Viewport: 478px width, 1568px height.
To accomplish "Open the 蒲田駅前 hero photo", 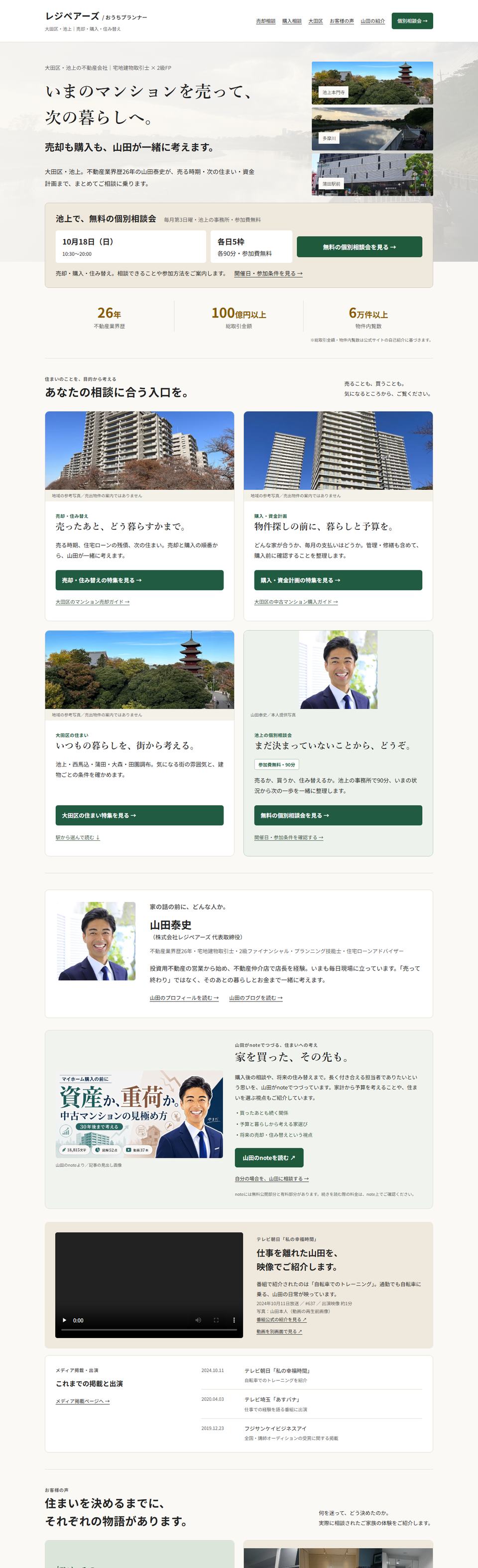I will pos(372,174).
